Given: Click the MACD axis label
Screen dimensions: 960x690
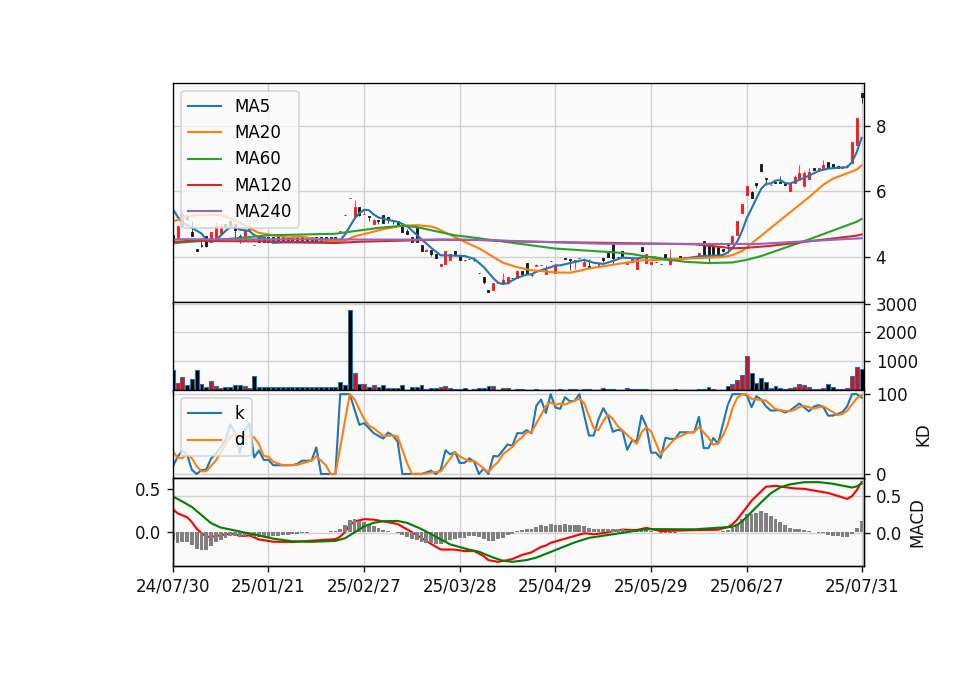Looking at the screenshot, I should [x=917, y=524].
